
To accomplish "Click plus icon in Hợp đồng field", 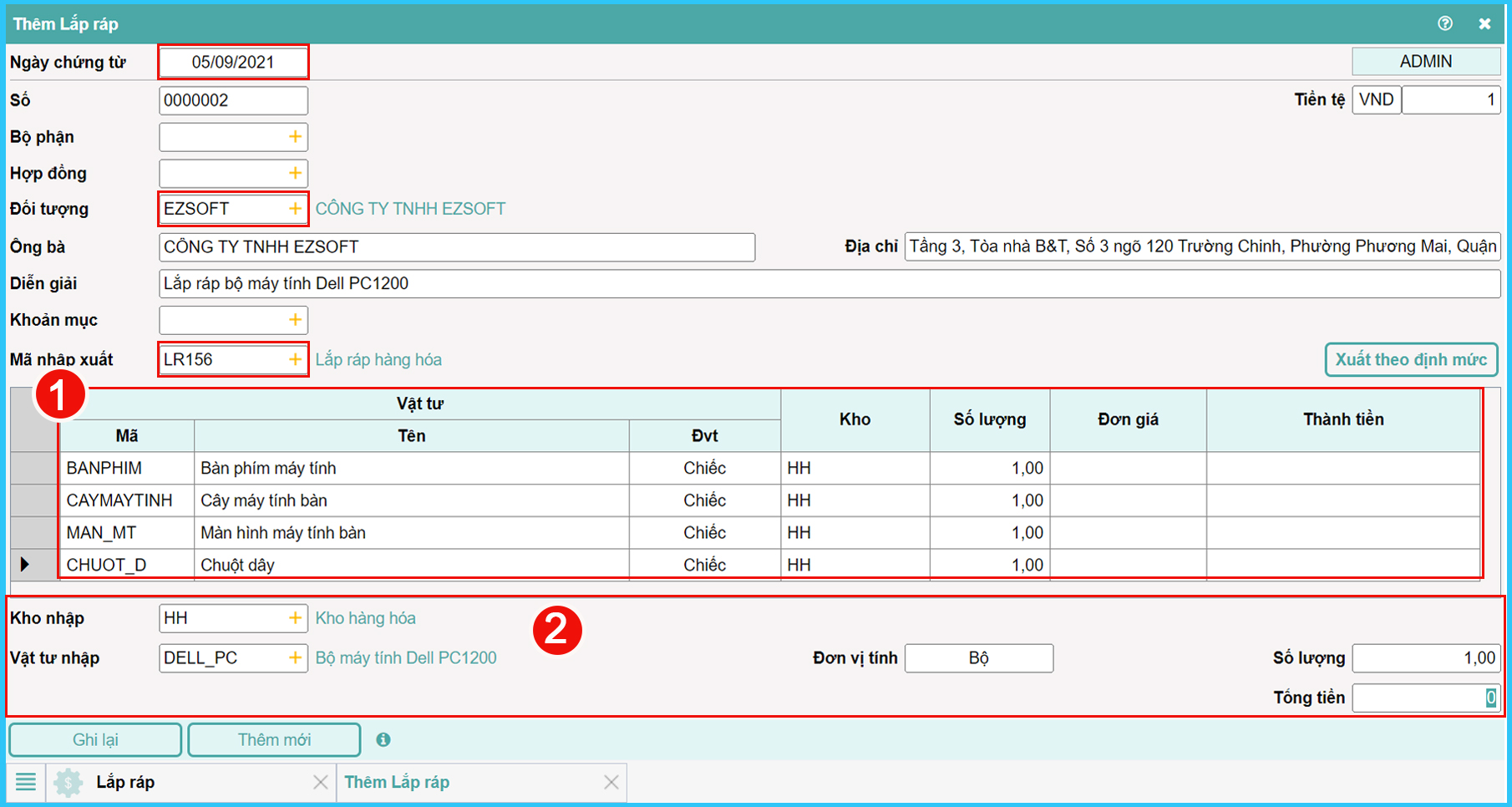I will 295,173.
